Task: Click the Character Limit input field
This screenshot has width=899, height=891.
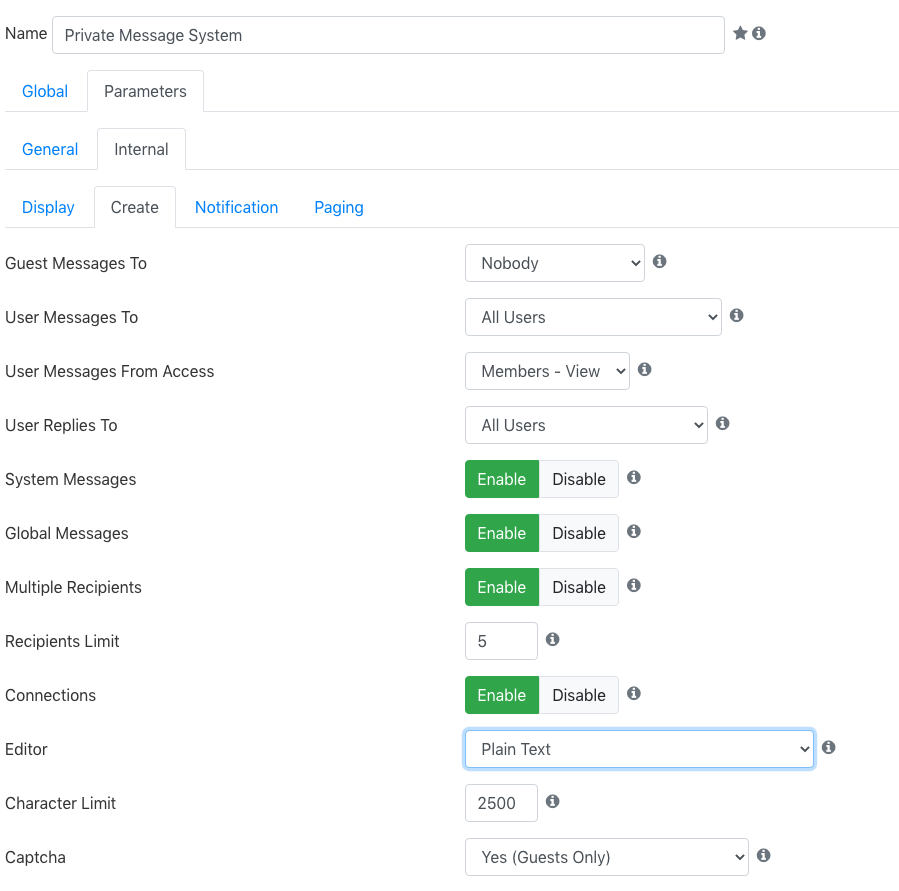Action: click(x=501, y=803)
